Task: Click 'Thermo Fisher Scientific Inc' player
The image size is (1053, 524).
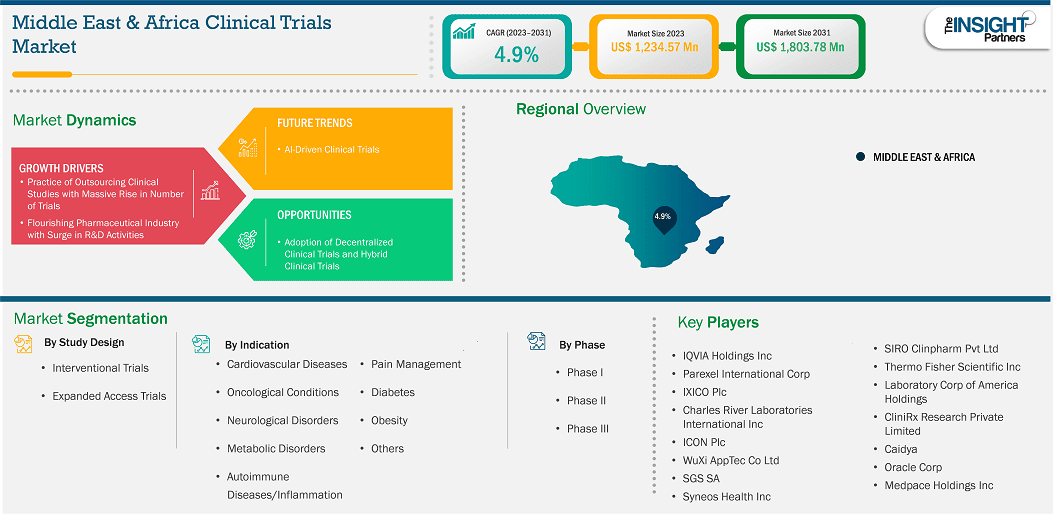Action: tap(952, 367)
